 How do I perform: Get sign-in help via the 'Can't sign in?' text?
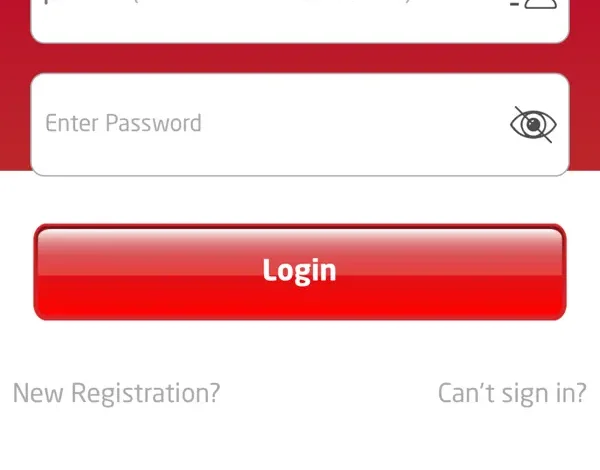(x=512, y=393)
